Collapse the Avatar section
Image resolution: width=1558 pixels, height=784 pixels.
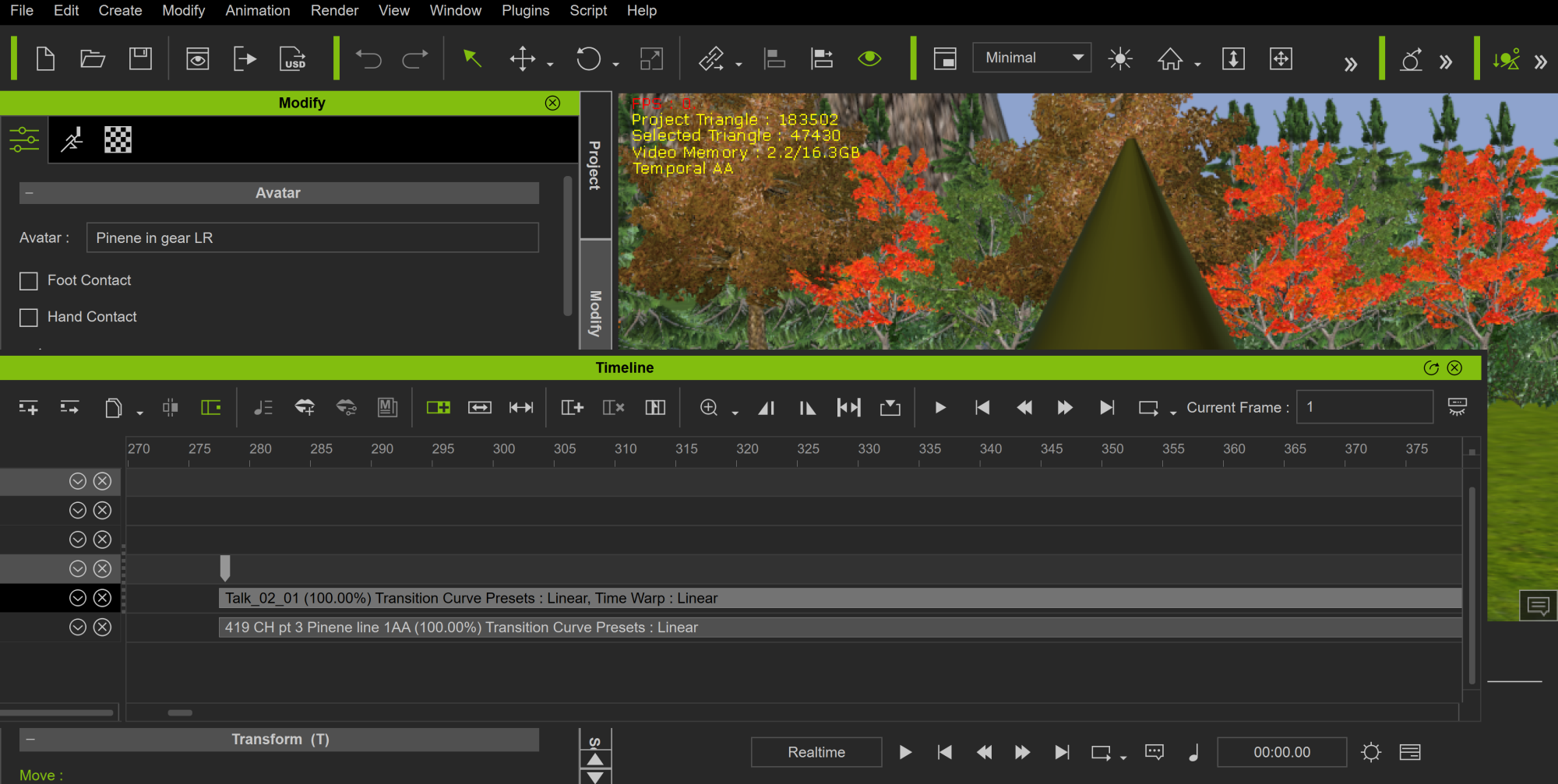(x=30, y=193)
